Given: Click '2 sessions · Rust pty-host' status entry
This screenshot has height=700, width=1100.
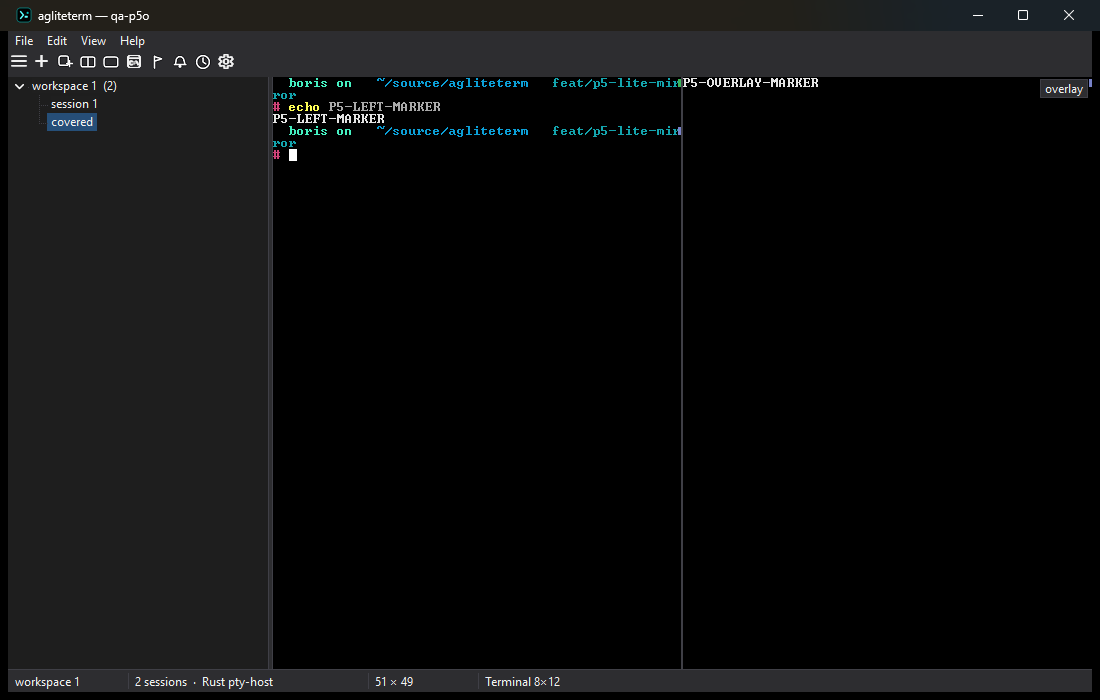Looking at the screenshot, I should click(x=203, y=682).
